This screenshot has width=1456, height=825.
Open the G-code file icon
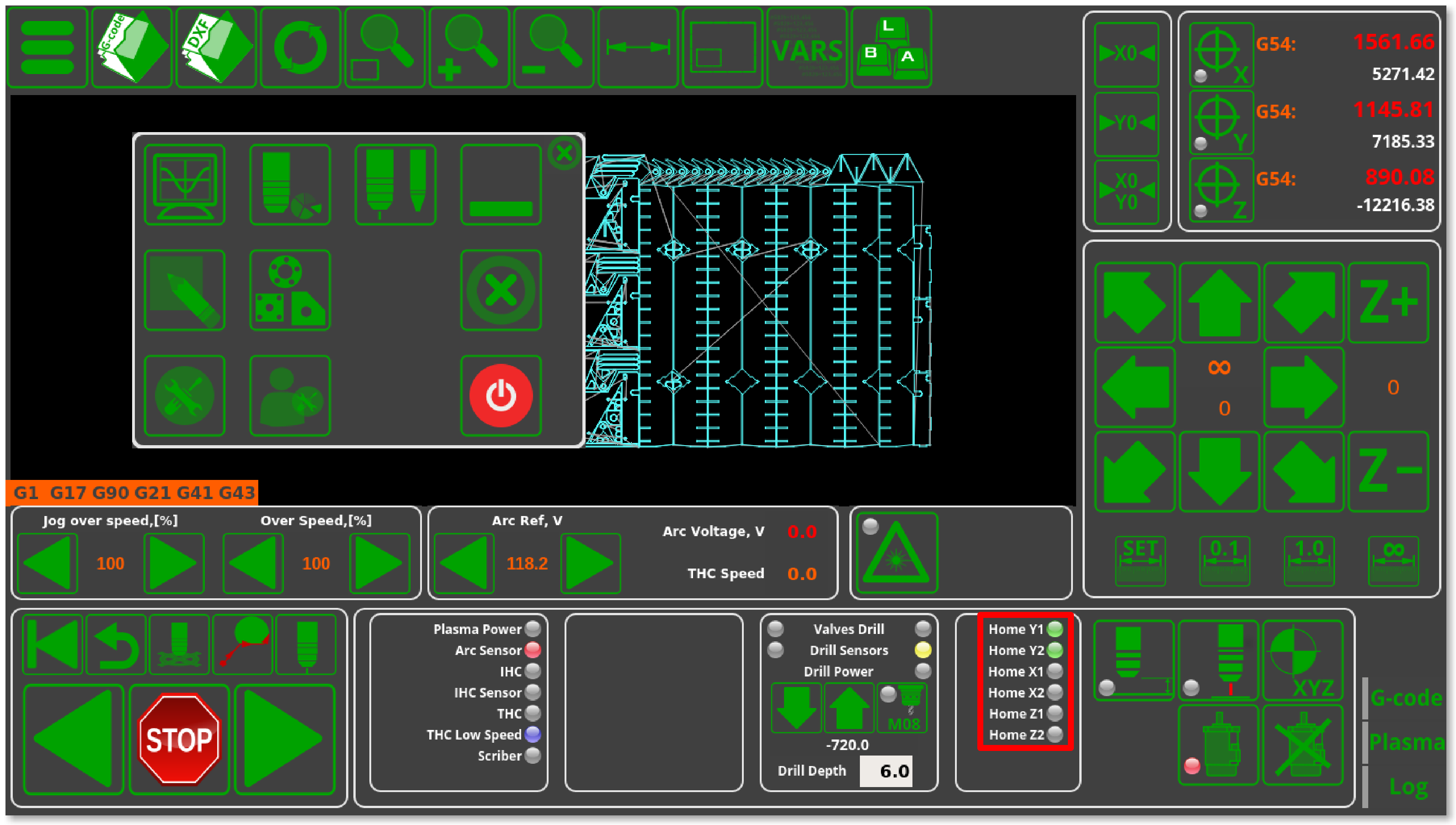coord(132,48)
